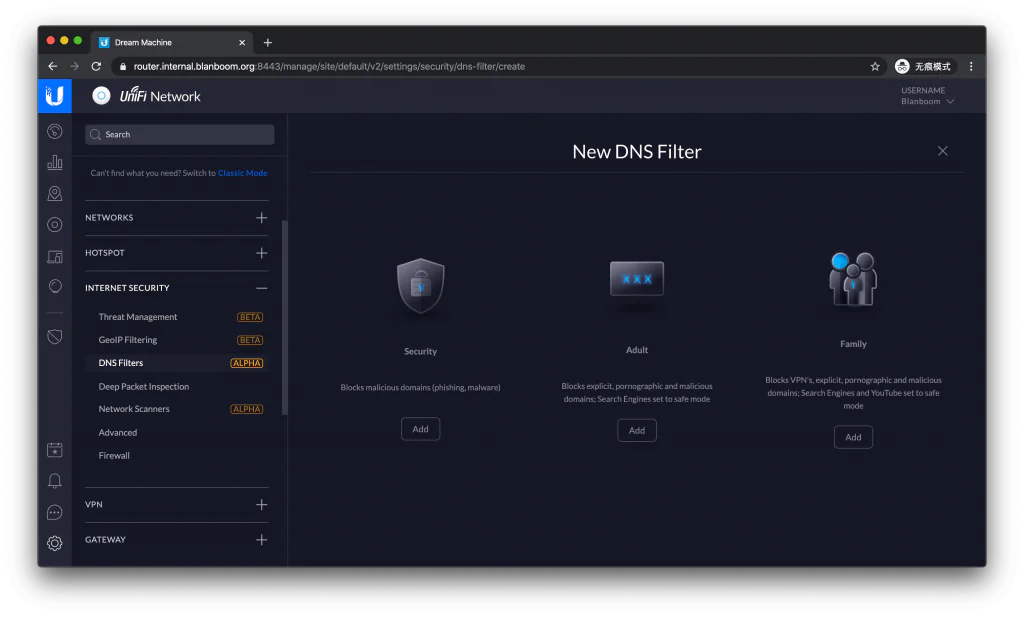Open the UniFi Devices circle icon
The image size is (1024, 617).
(55, 225)
